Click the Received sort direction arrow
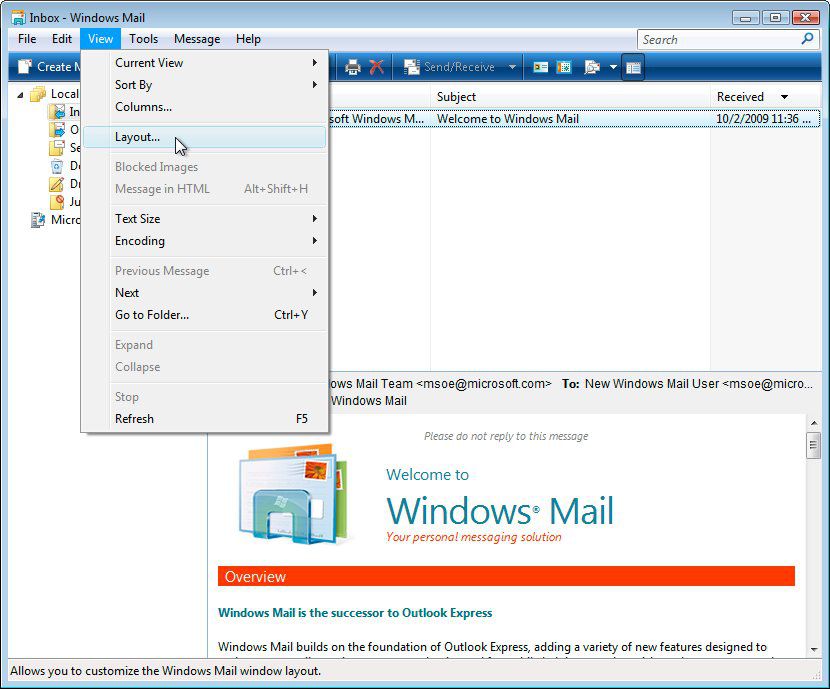This screenshot has width=830, height=689. click(784, 97)
